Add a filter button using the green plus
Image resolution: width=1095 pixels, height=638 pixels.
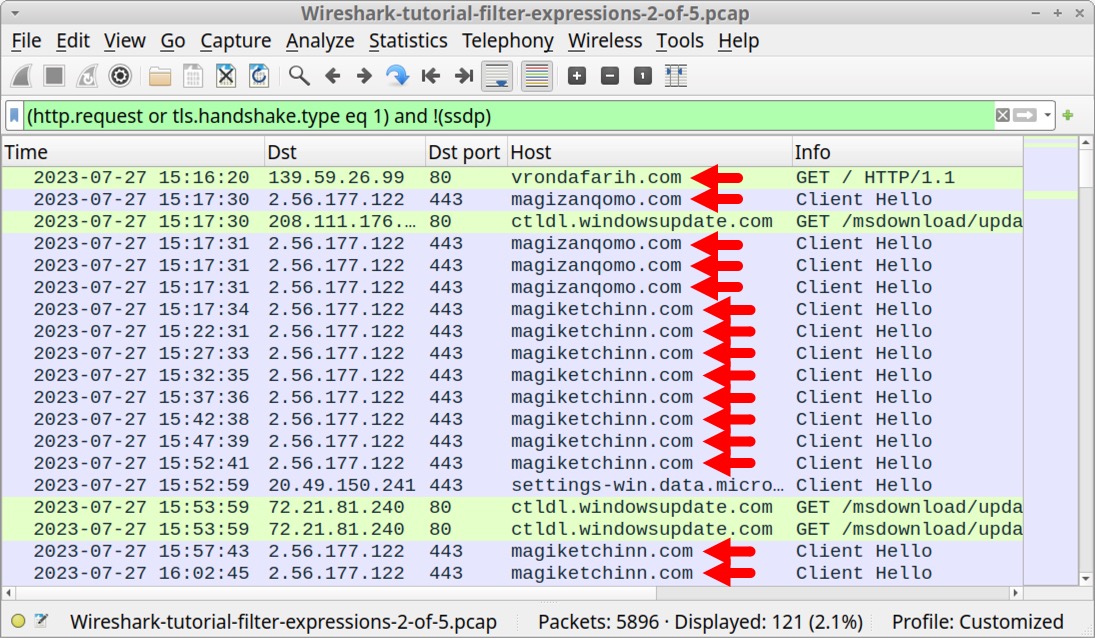pyautogui.click(x=1068, y=115)
